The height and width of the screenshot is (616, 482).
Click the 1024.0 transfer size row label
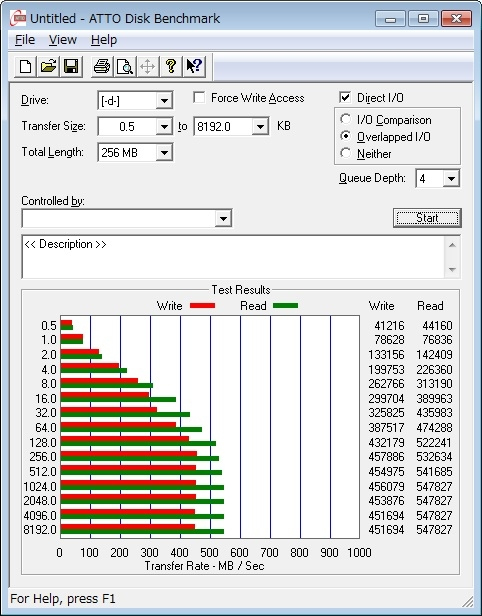[x=40, y=487]
